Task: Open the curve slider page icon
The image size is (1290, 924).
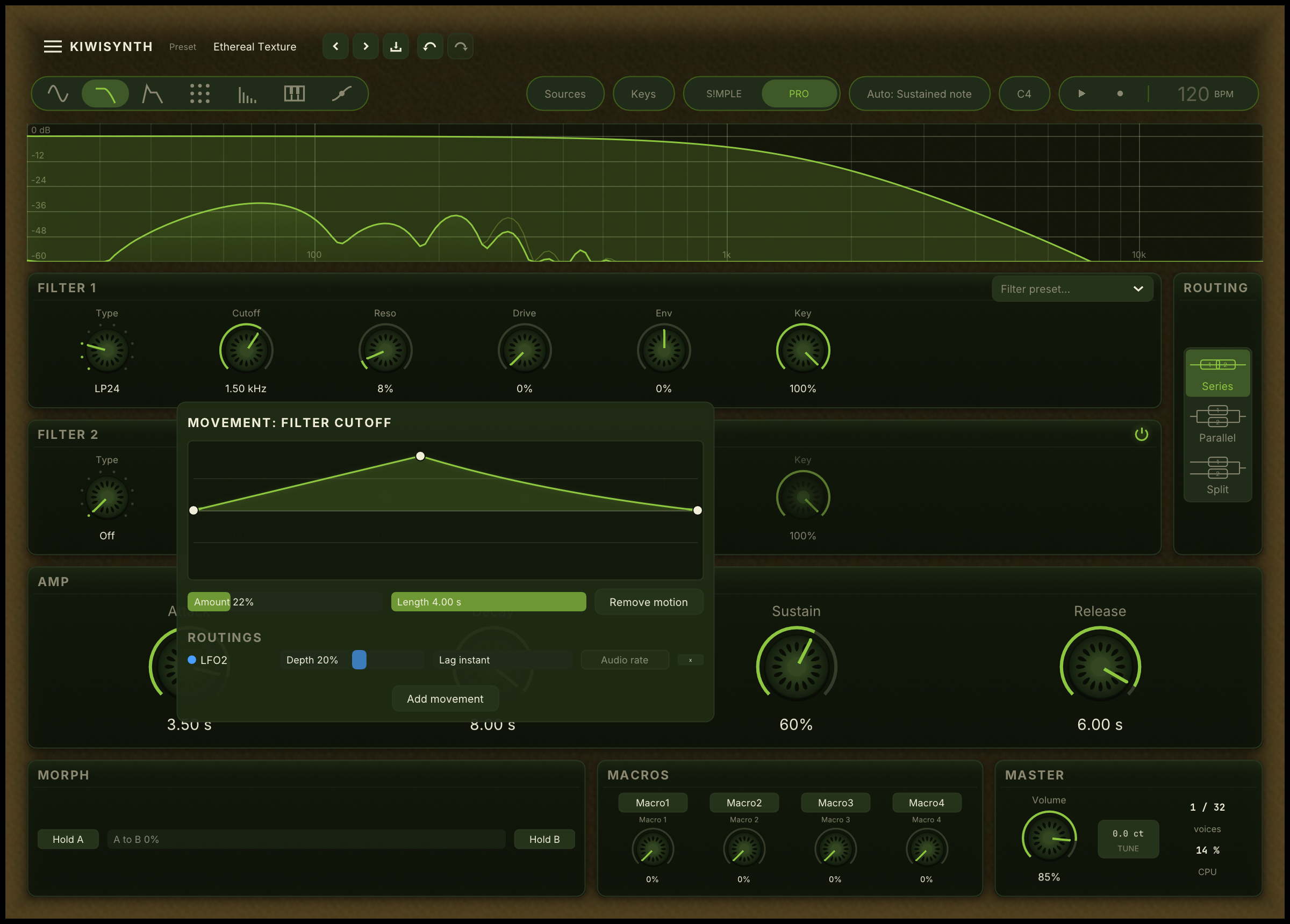Action: pyautogui.click(x=341, y=94)
